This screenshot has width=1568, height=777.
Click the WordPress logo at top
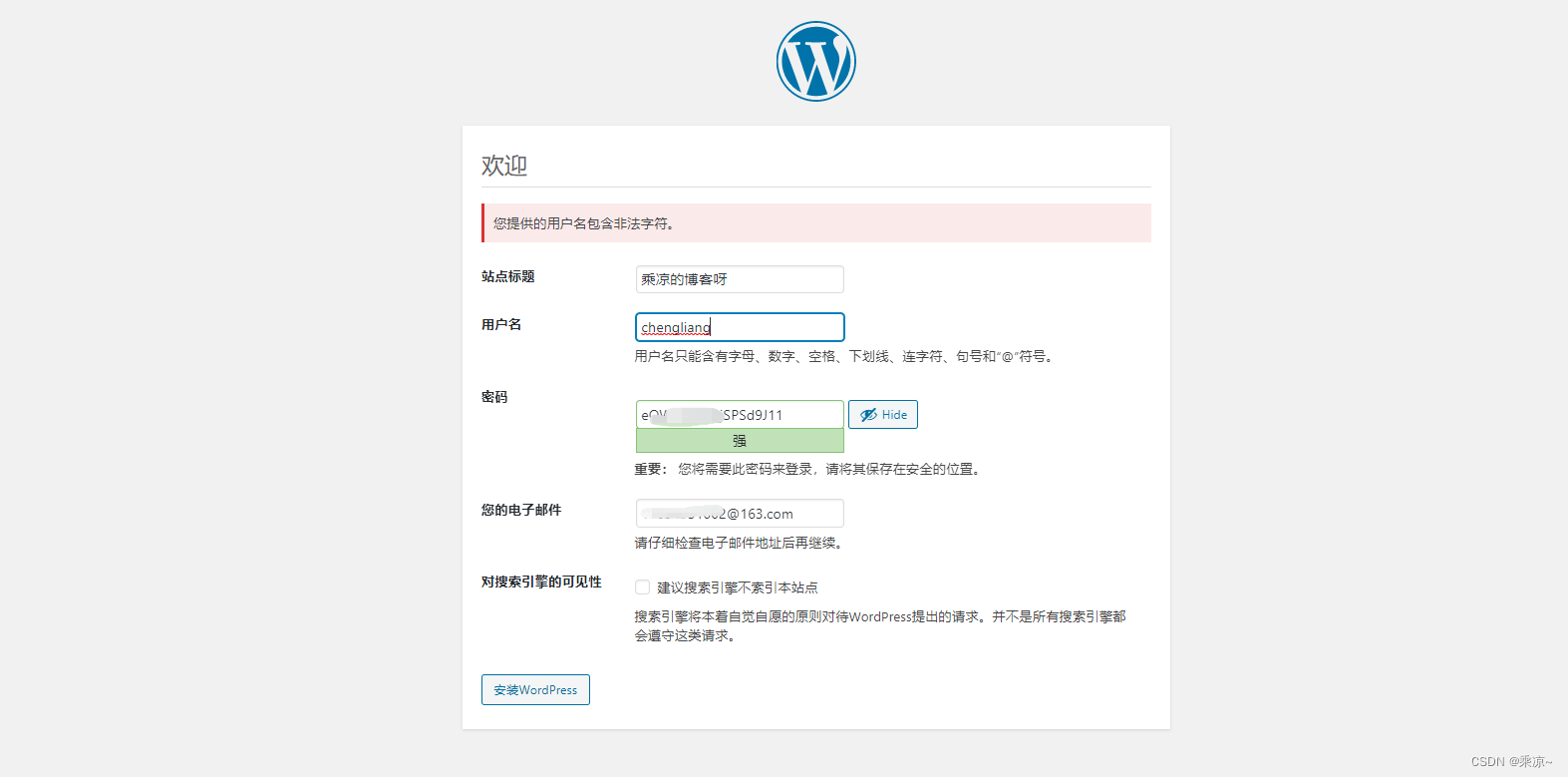click(x=815, y=62)
